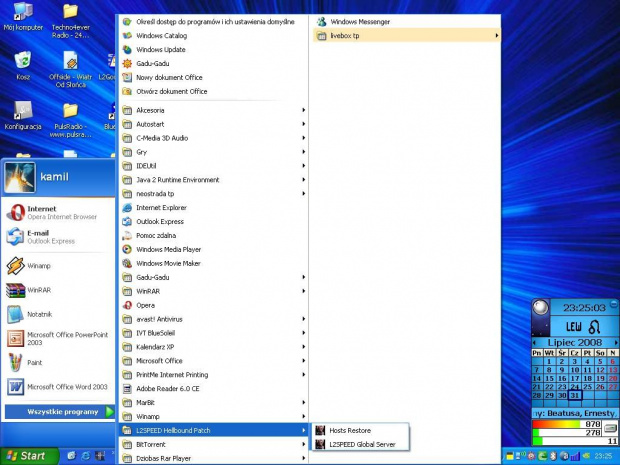
Task: Open Offside - Wiatr Od Słońca file
Action: click(x=71, y=70)
